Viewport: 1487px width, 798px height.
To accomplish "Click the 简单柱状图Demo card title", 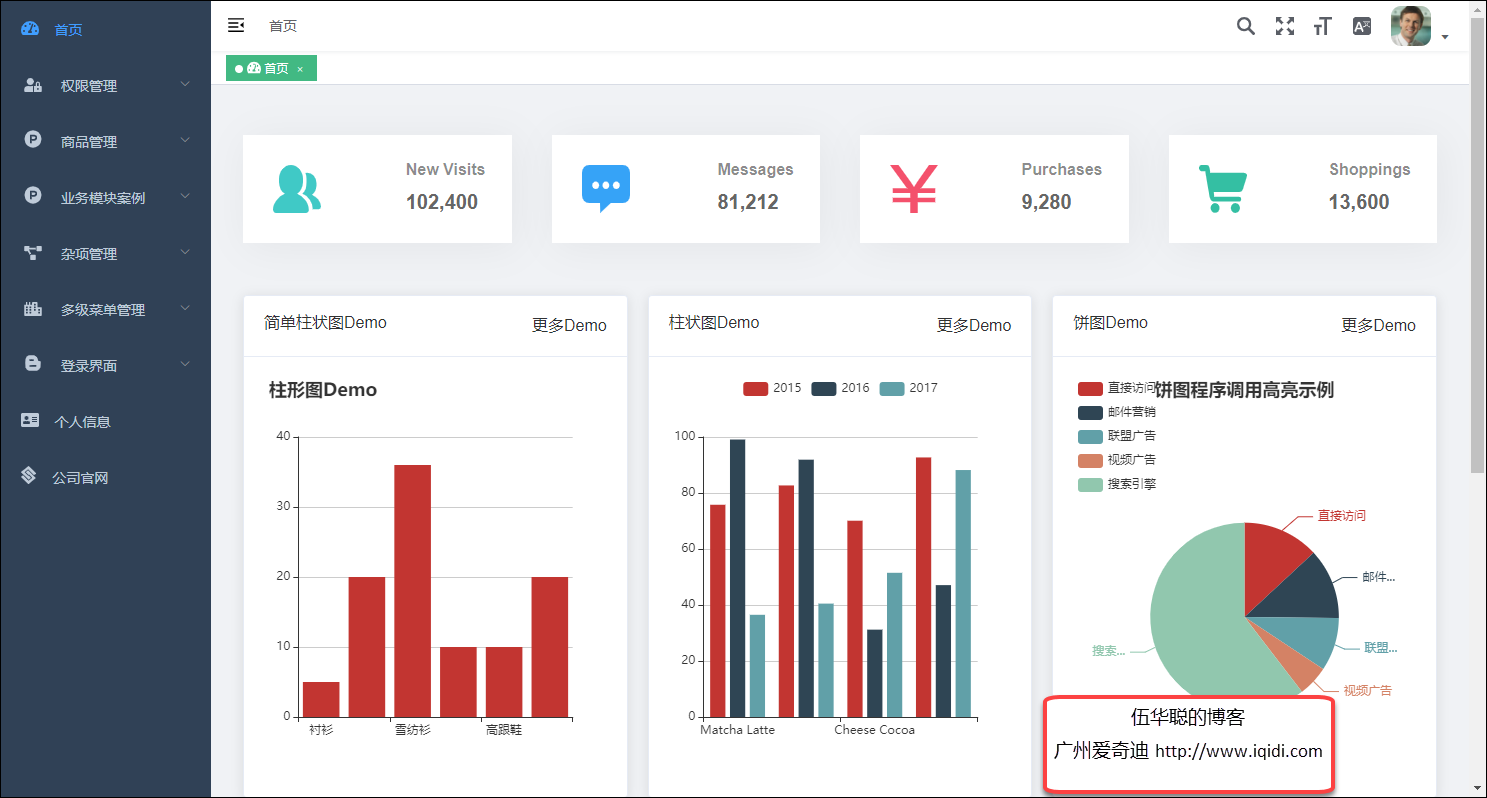I will [x=325, y=322].
